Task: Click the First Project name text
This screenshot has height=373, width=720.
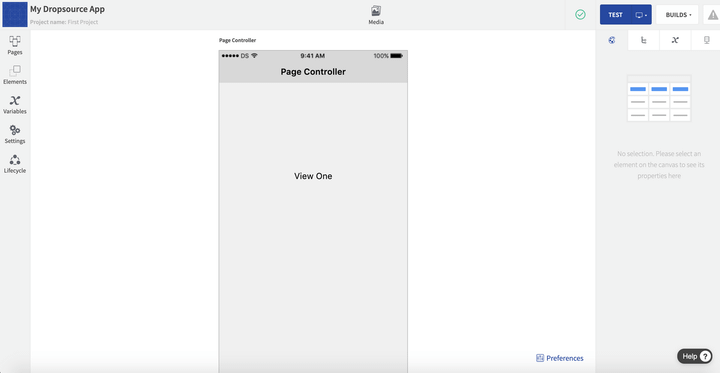Action: [83, 22]
